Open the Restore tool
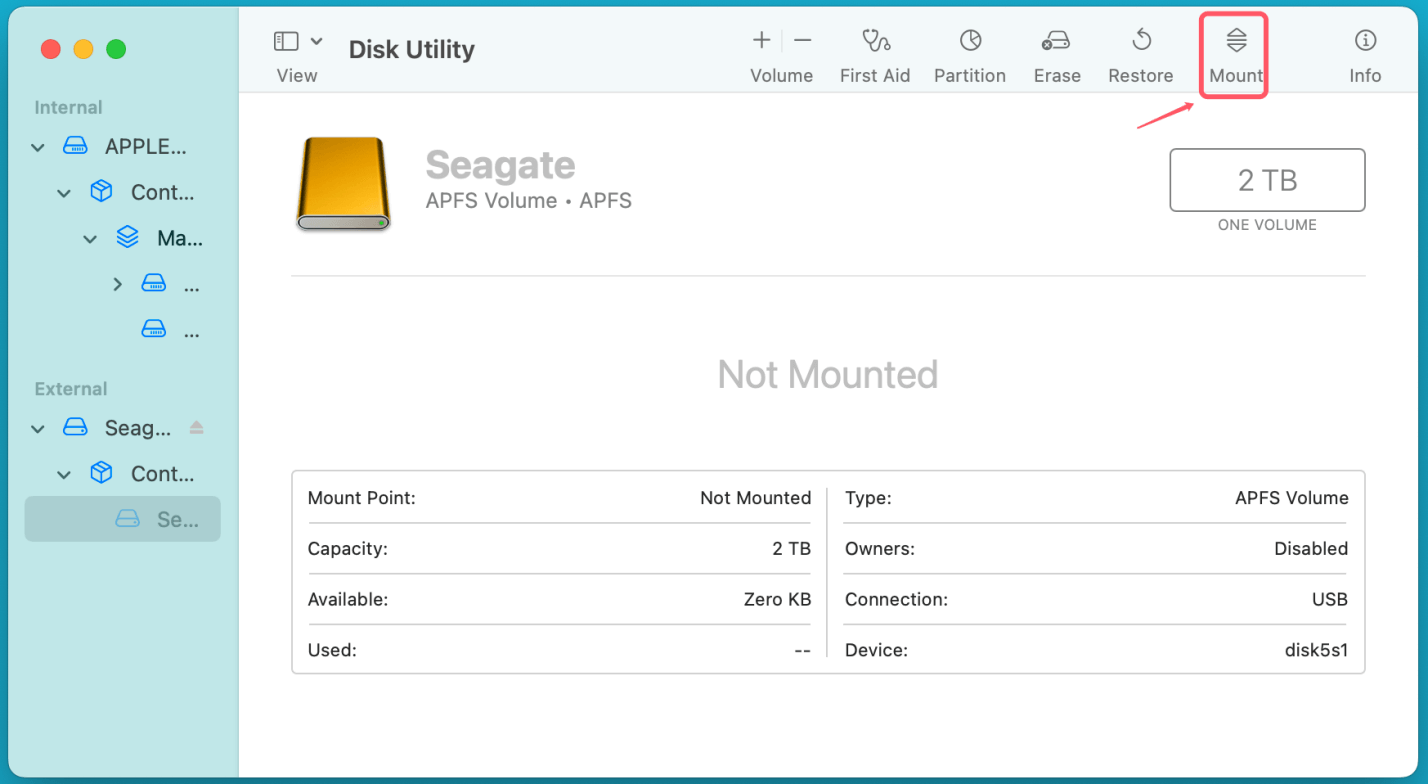1428x784 pixels. coord(1140,42)
